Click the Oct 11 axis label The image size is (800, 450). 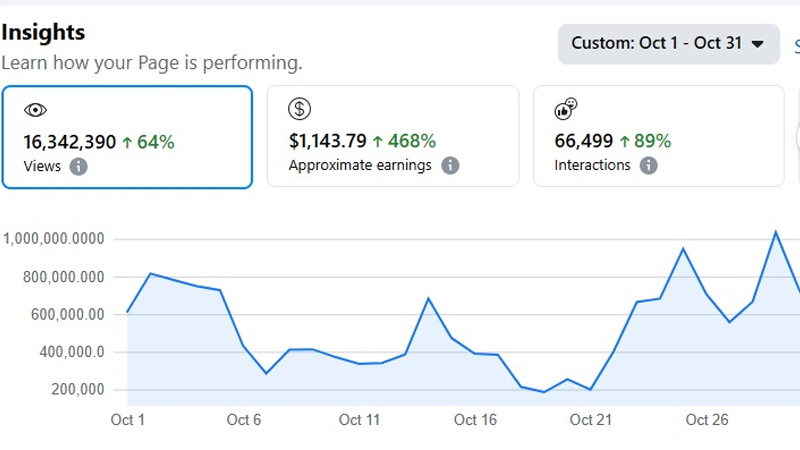coord(359,420)
